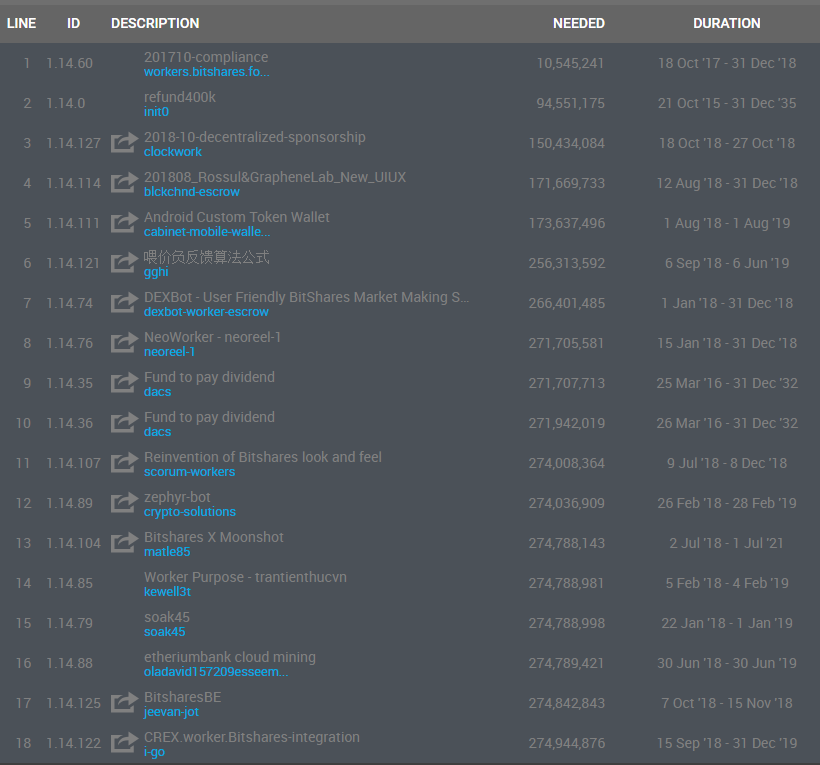820x765 pixels.
Task: Open the blckchnd-escrow account link
Action: [x=191, y=192]
